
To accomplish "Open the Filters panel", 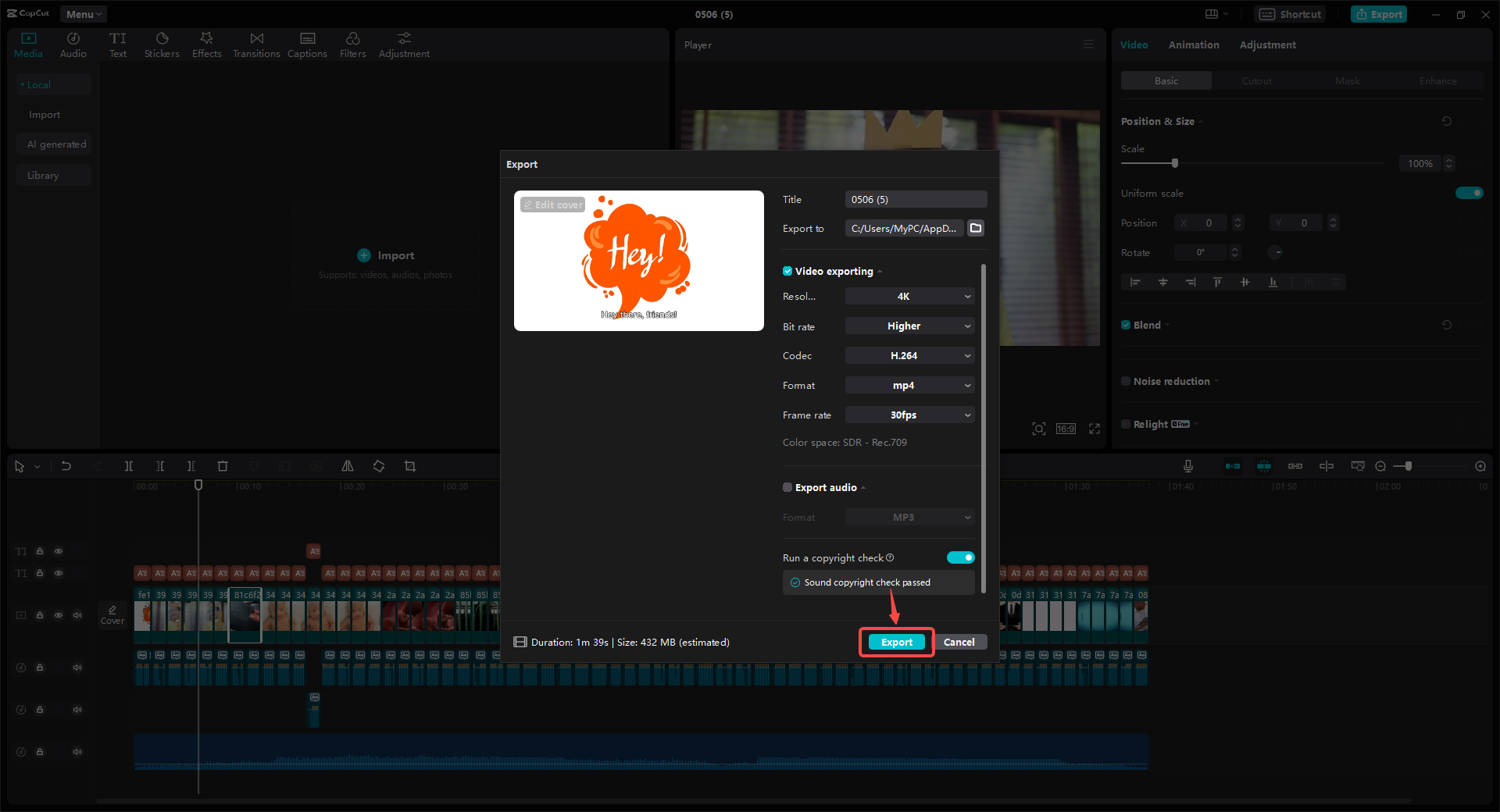I will coord(352,44).
